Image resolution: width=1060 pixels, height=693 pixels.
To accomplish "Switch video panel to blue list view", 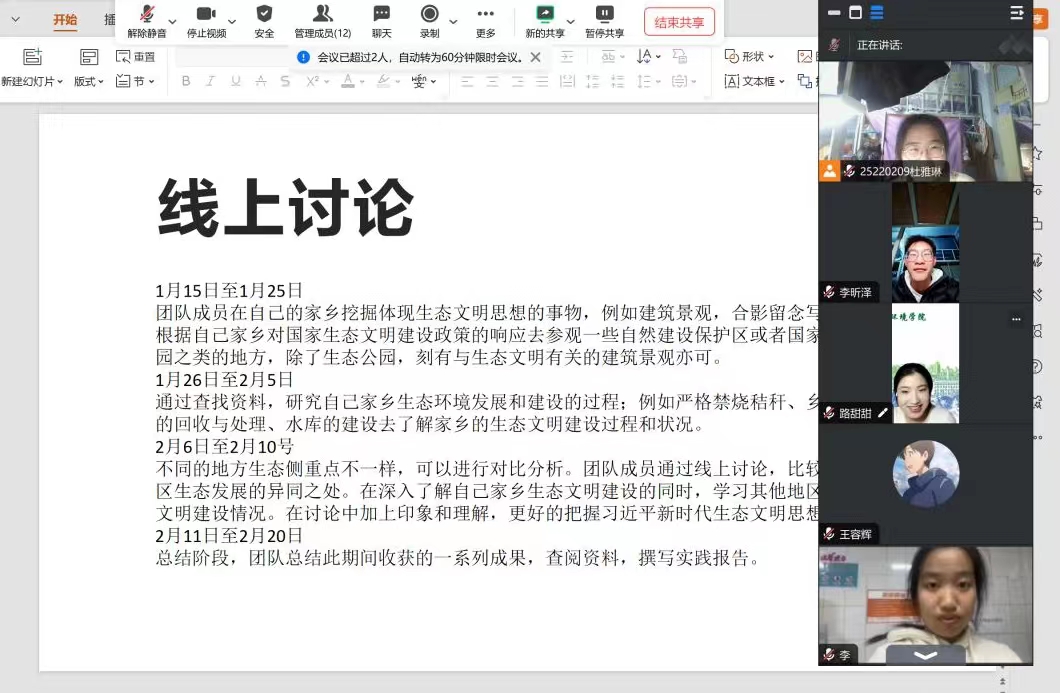I will (877, 13).
